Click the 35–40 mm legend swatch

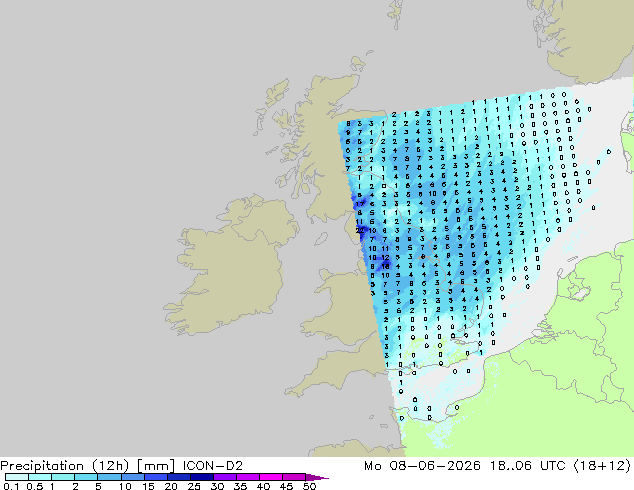click(x=247, y=477)
